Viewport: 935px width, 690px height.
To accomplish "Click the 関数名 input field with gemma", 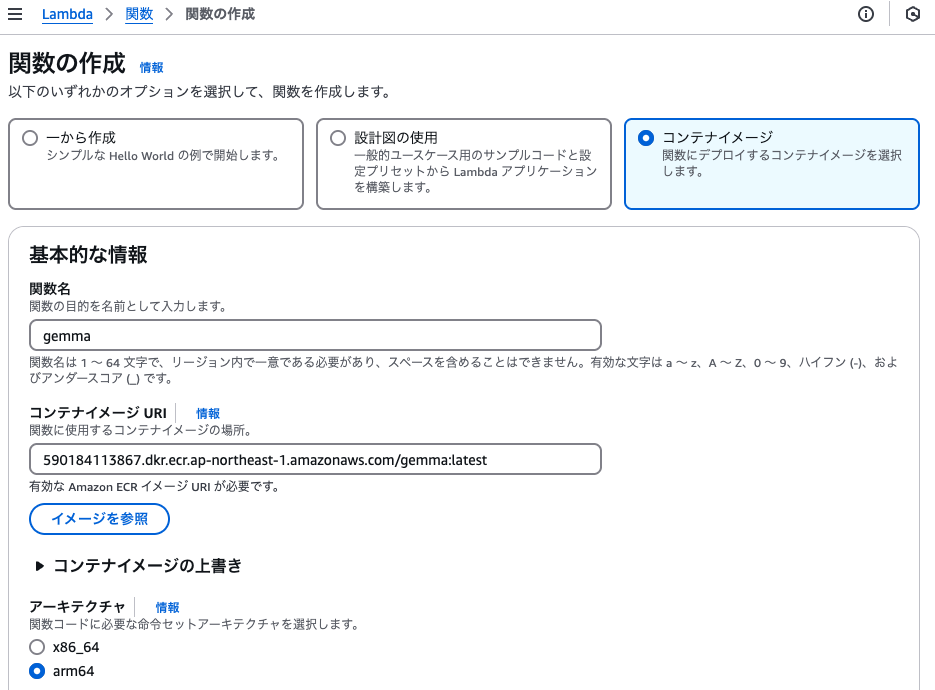I will (315, 335).
